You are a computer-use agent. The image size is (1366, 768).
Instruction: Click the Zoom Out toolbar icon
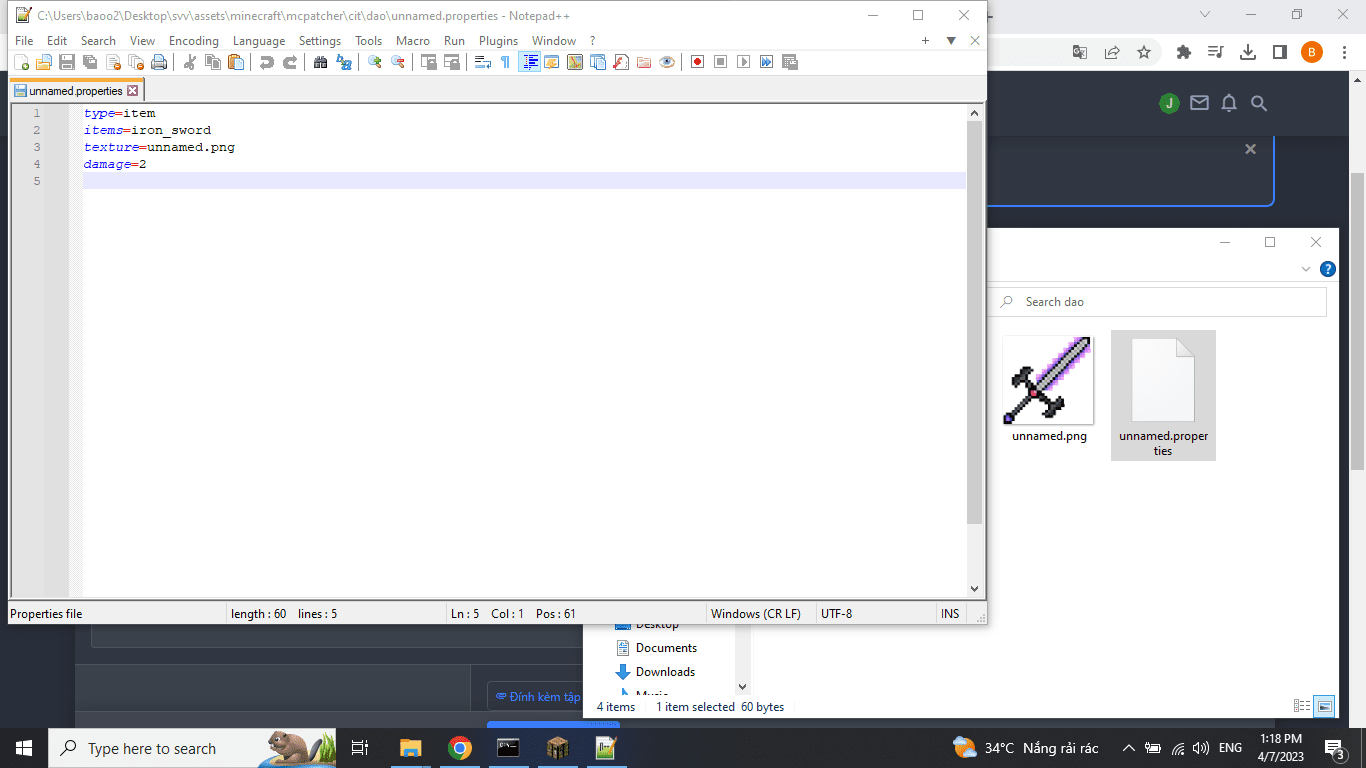point(398,62)
